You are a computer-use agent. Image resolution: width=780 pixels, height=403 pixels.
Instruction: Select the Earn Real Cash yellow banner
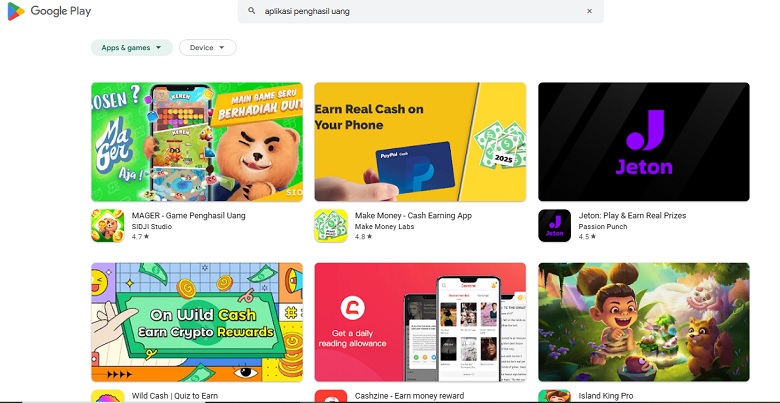point(420,142)
